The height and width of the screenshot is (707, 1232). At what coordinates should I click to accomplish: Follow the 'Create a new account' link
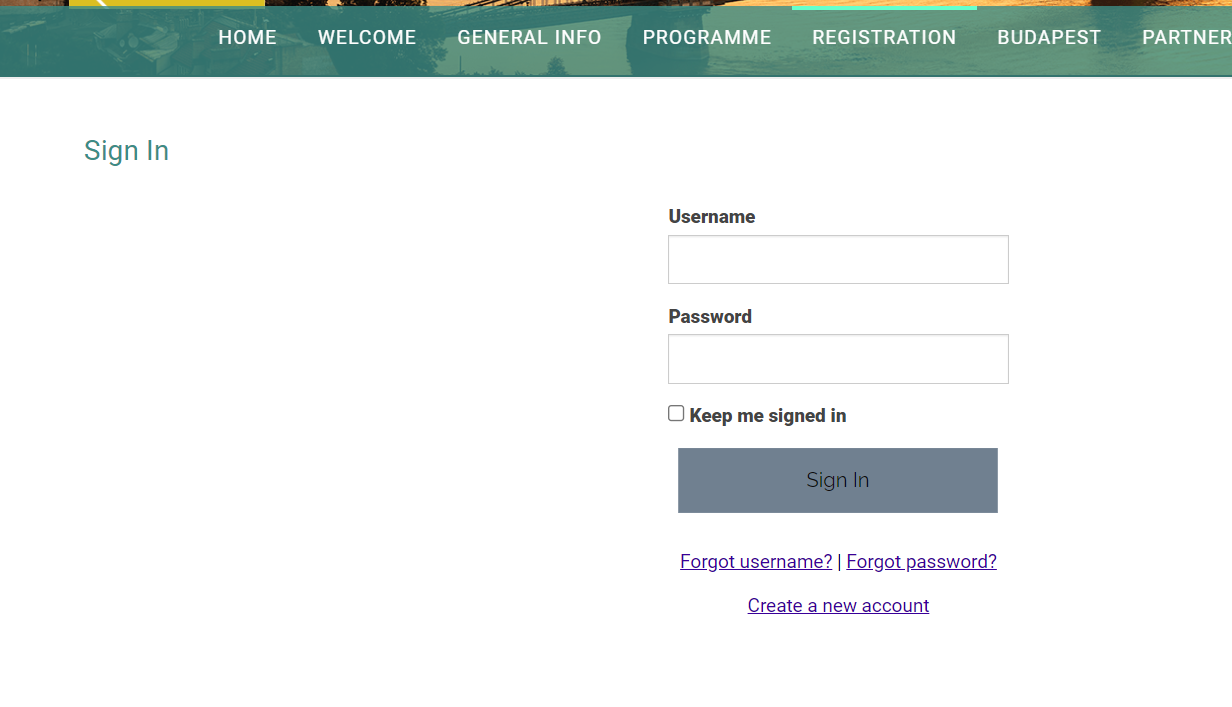click(838, 606)
